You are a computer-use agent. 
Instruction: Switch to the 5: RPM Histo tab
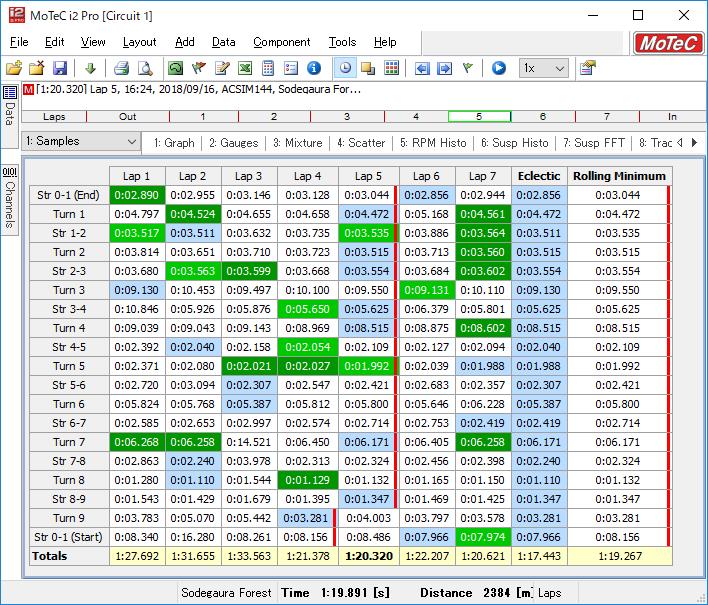(433, 143)
